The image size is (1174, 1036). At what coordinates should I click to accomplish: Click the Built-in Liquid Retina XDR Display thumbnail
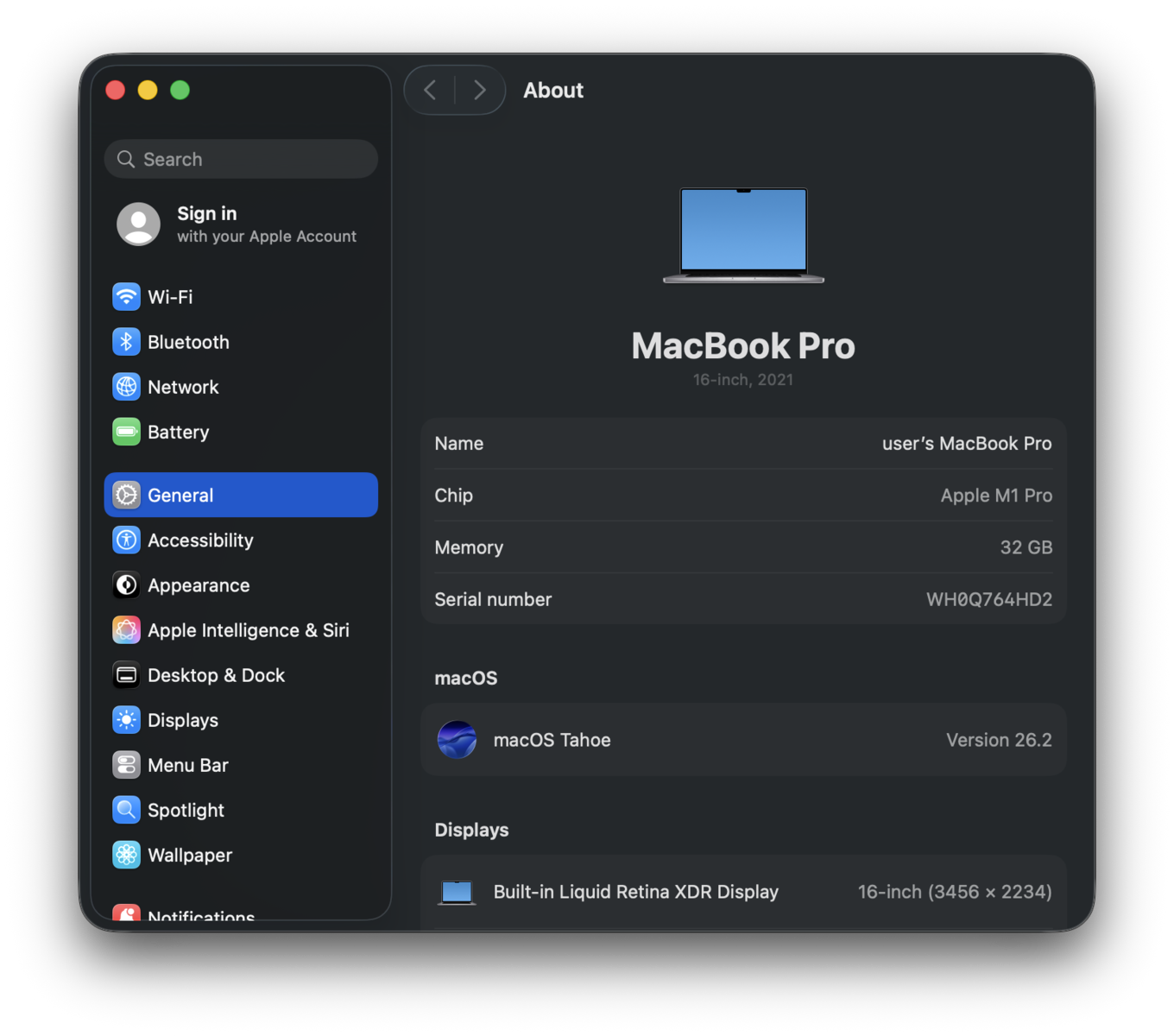coord(457,892)
